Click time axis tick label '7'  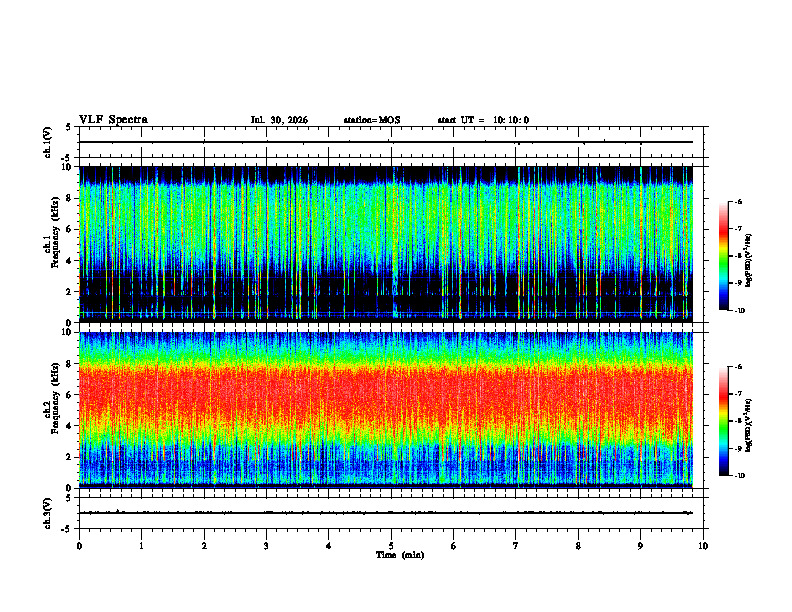click(x=516, y=546)
